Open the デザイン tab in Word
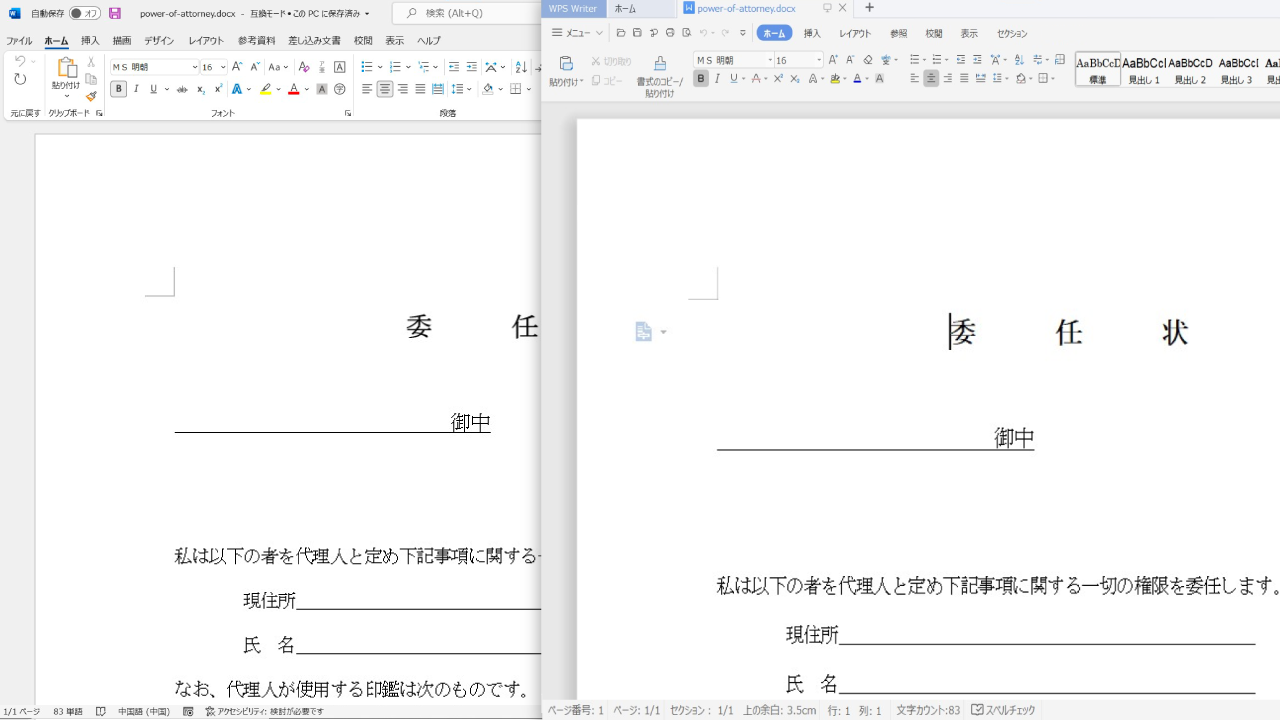The width and height of the screenshot is (1280, 720). pyautogui.click(x=159, y=41)
